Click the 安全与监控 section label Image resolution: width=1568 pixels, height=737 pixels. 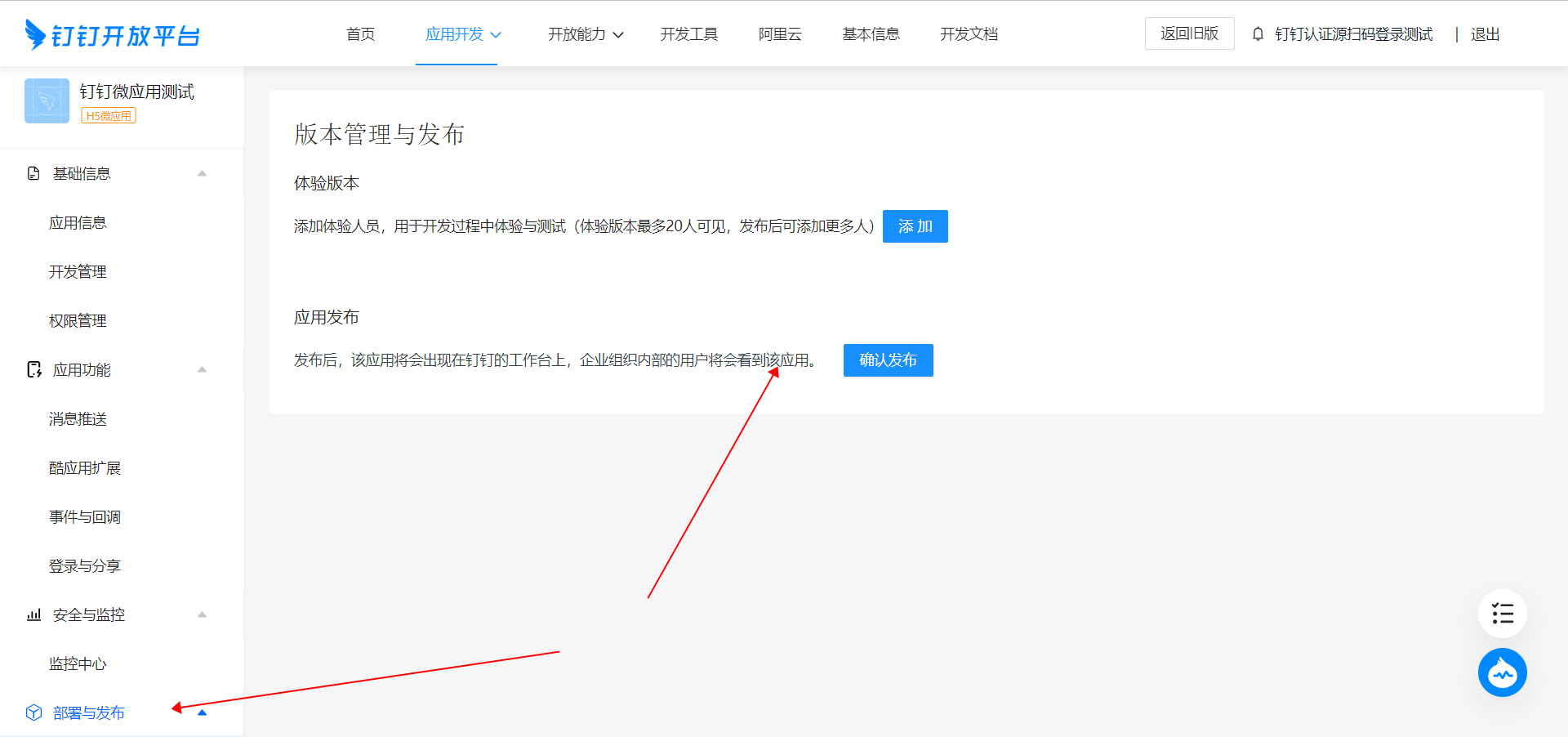[x=89, y=614]
